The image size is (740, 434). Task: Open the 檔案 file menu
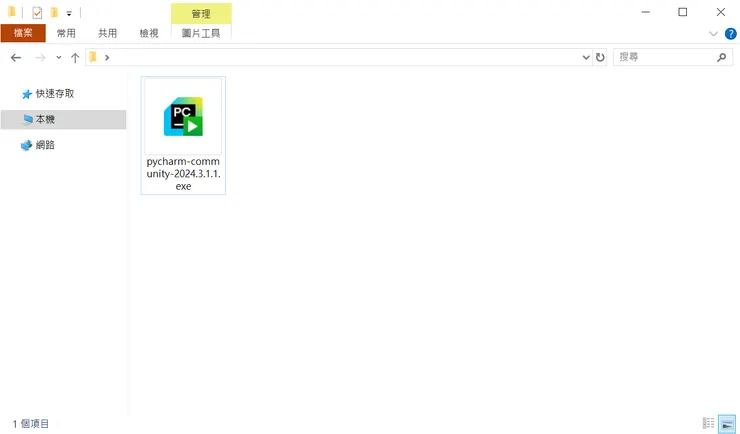click(23, 33)
